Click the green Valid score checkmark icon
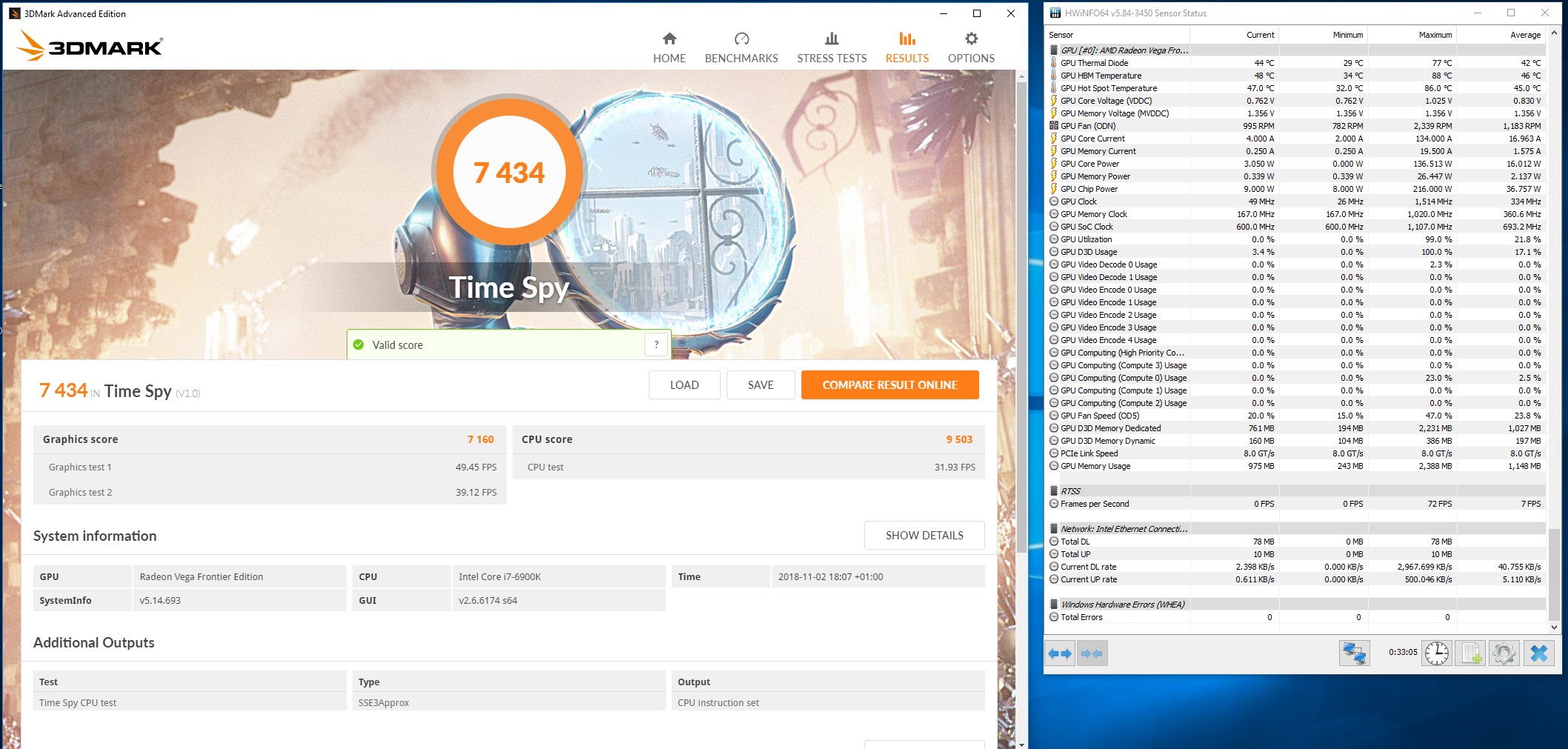This screenshot has width=1568, height=749. point(358,344)
